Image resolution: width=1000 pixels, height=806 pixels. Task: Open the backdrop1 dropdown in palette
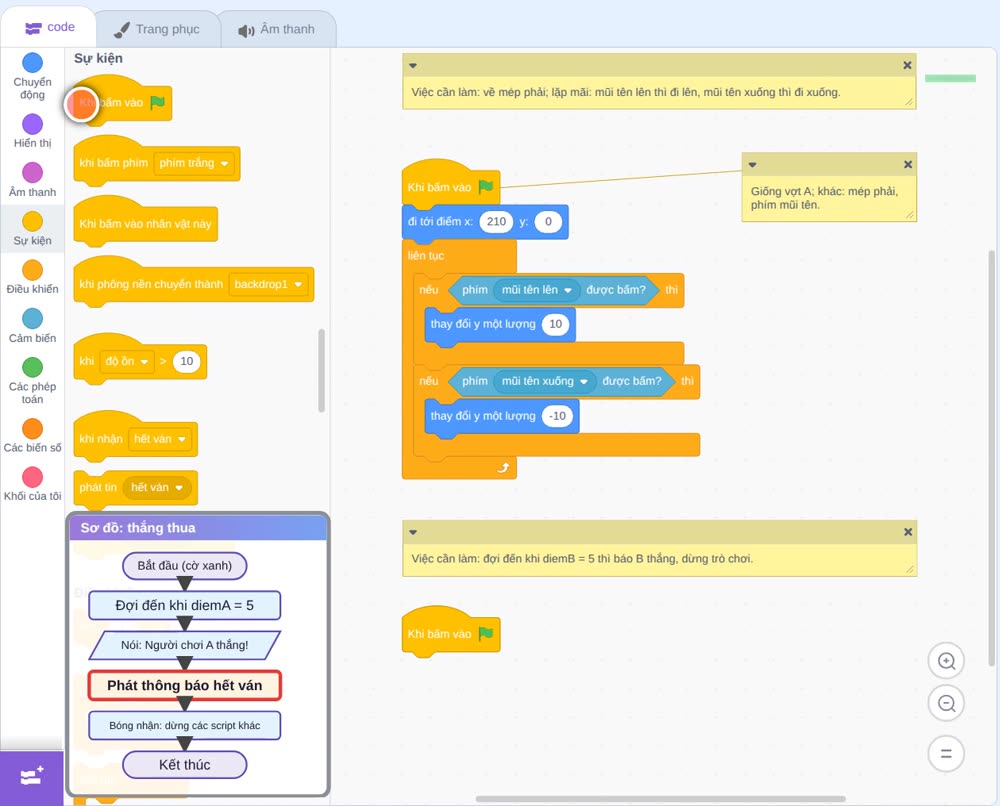point(268,284)
